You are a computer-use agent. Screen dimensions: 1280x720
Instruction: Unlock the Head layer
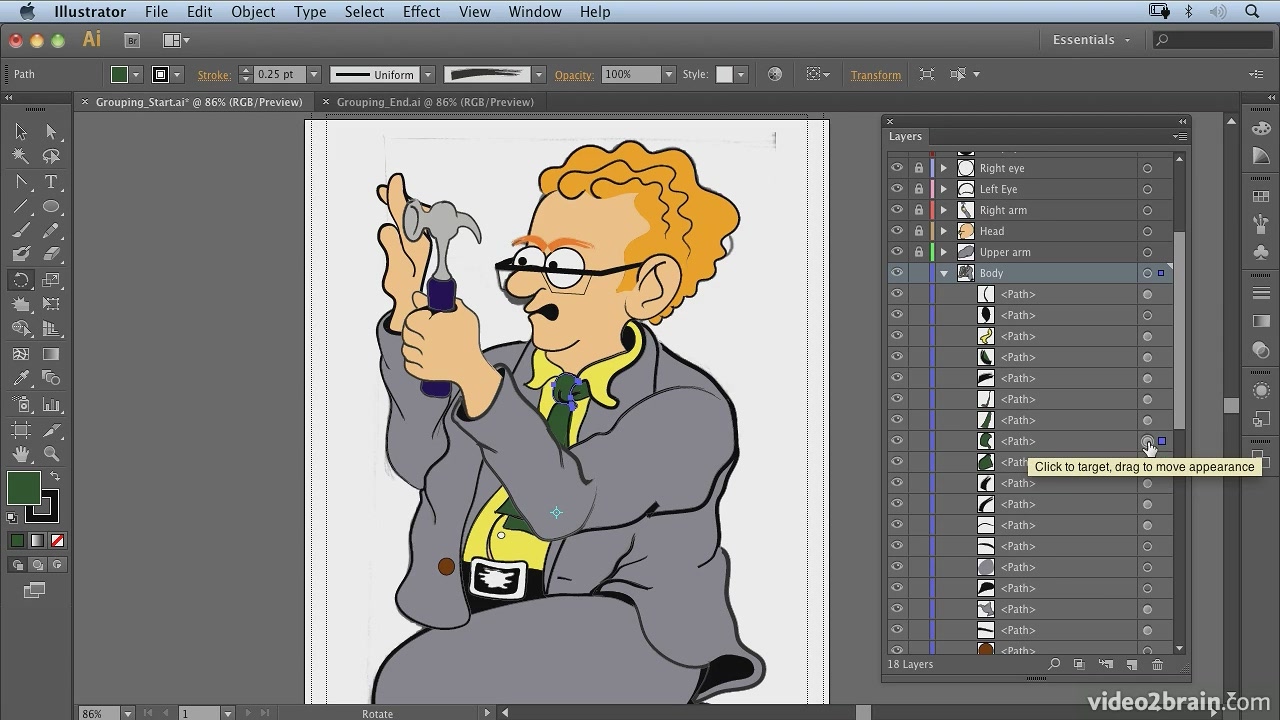(x=918, y=231)
